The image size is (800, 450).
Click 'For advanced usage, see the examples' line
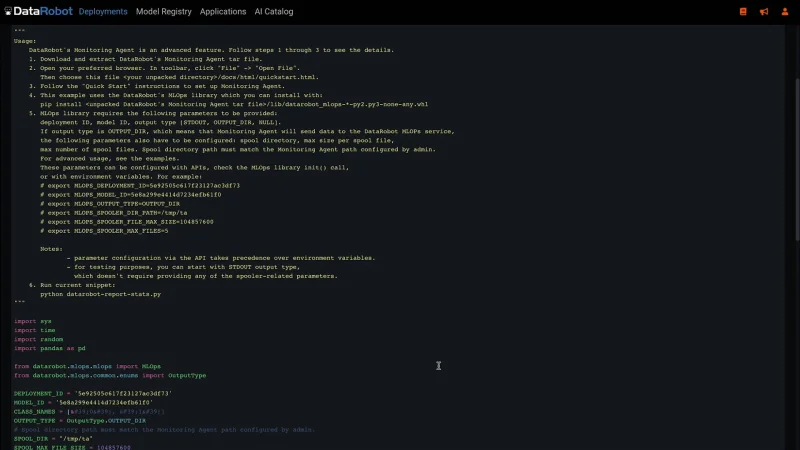tap(110, 159)
